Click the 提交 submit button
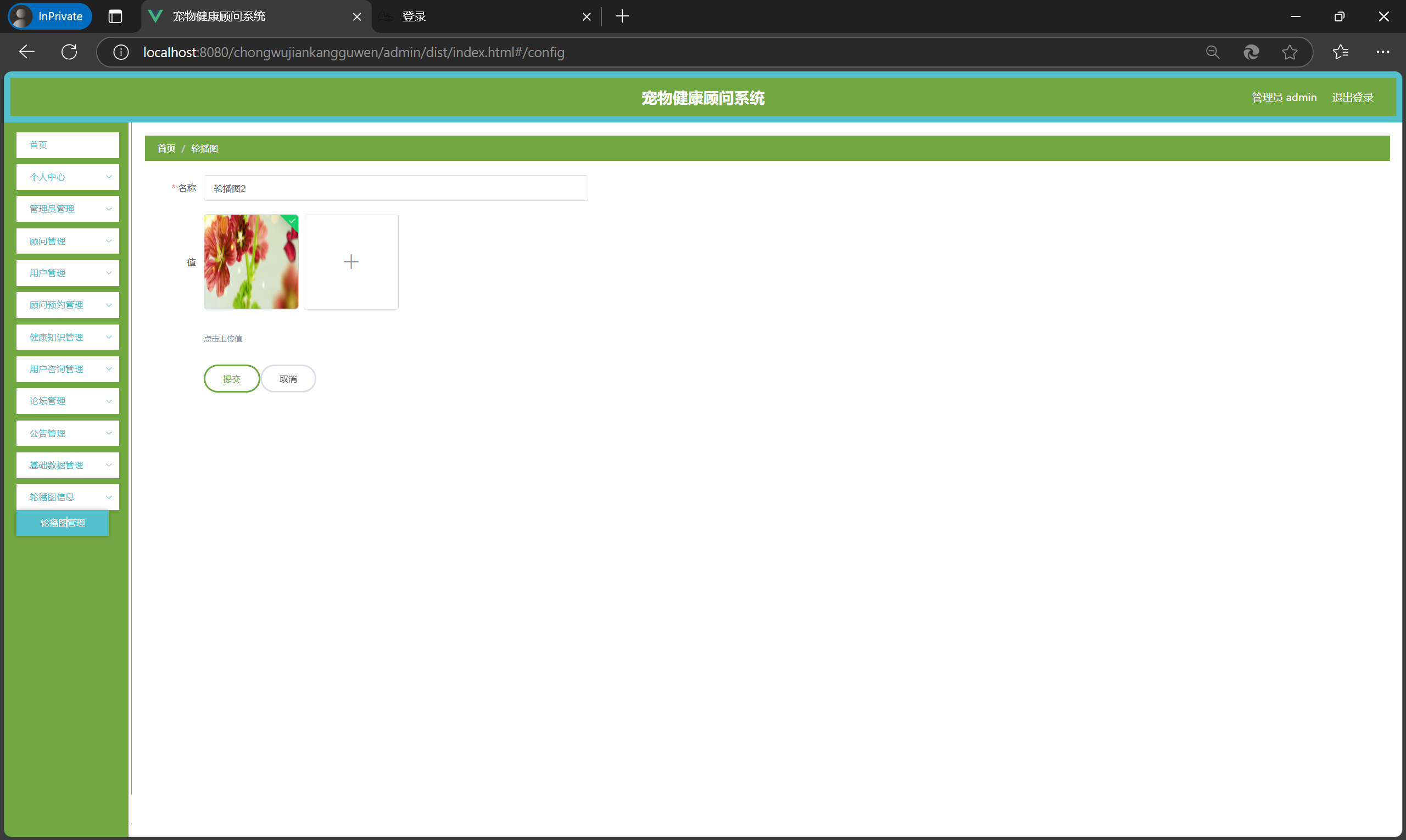 click(x=232, y=379)
